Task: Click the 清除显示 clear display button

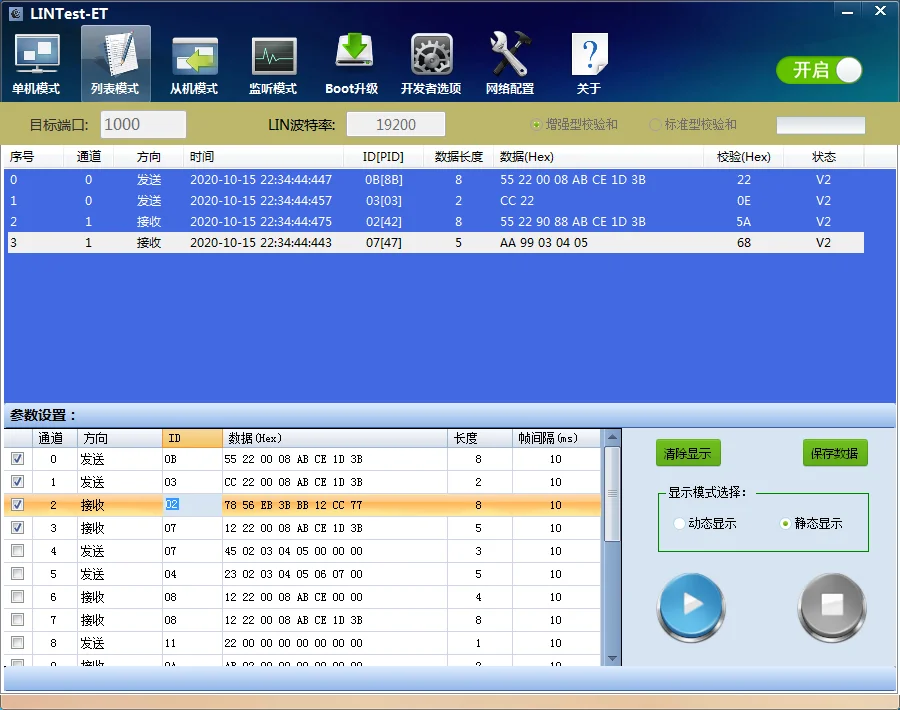Action: [x=688, y=453]
